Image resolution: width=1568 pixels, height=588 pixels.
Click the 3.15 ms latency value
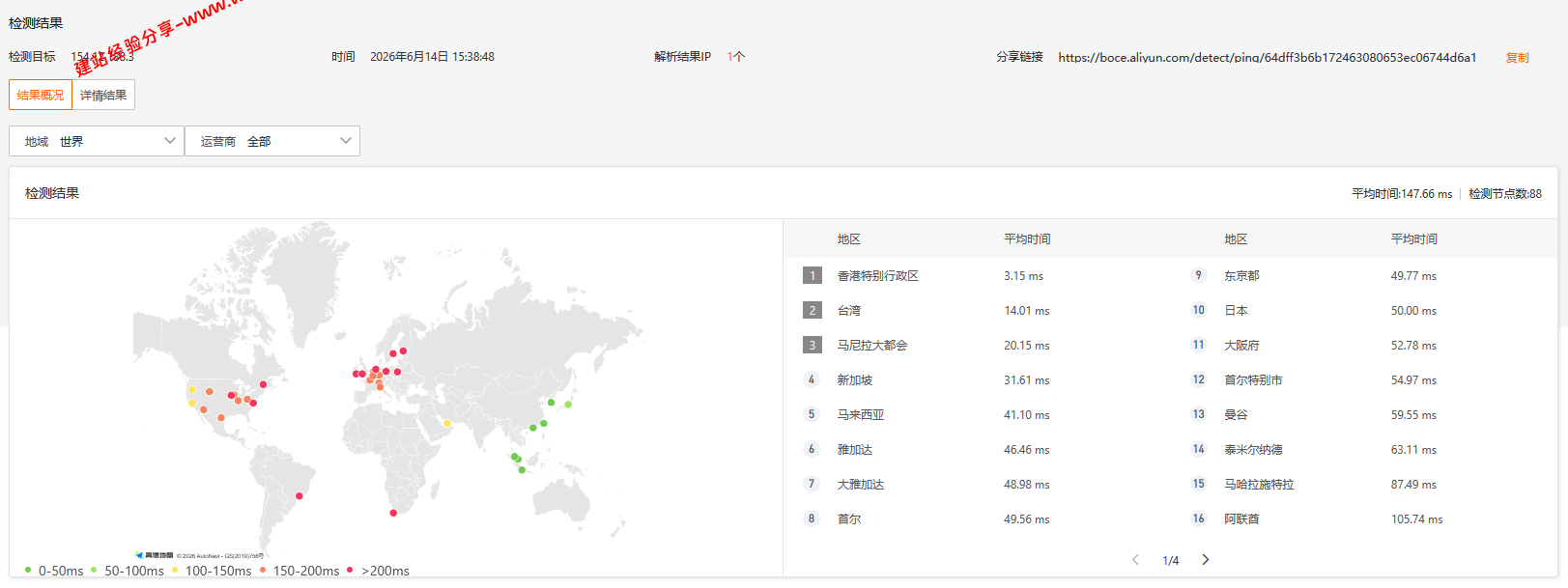coord(1023,276)
